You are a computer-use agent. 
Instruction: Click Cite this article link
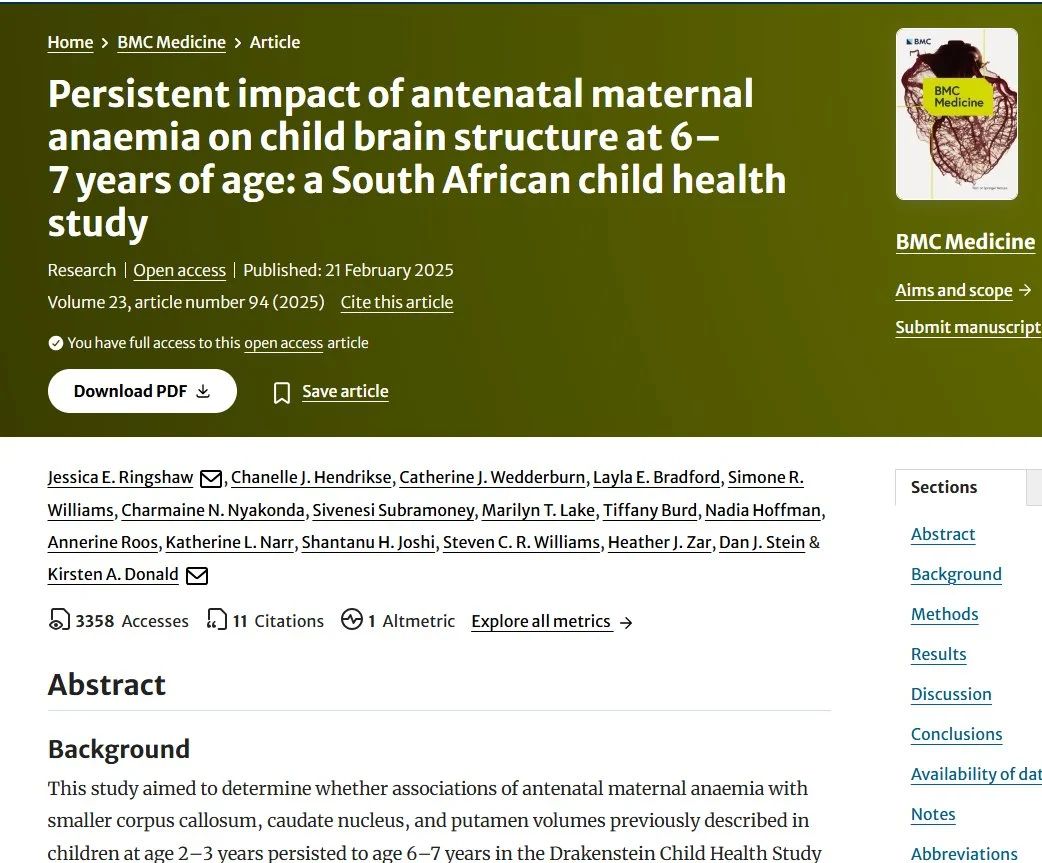click(x=397, y=302)
